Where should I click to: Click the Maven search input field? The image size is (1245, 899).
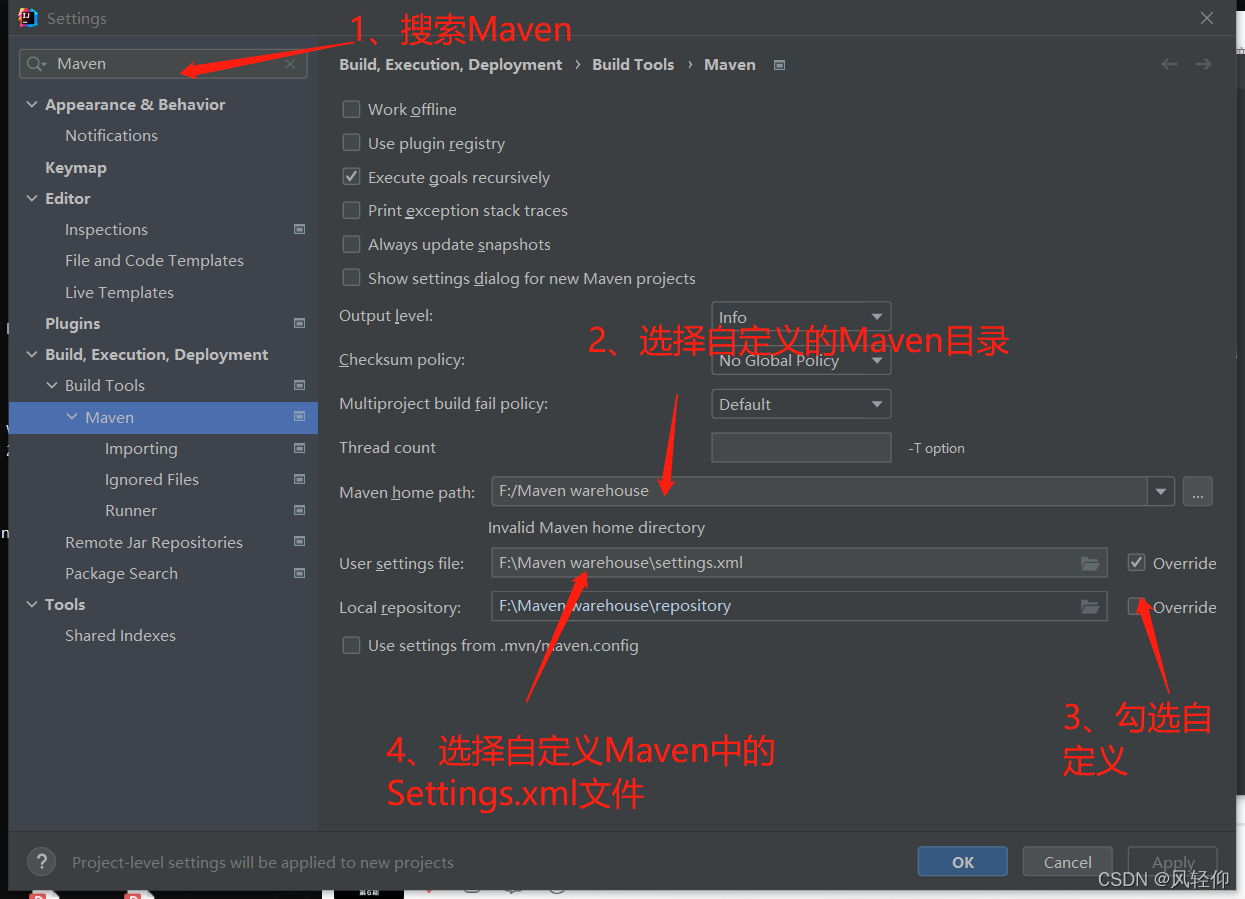tap(165, 64)
